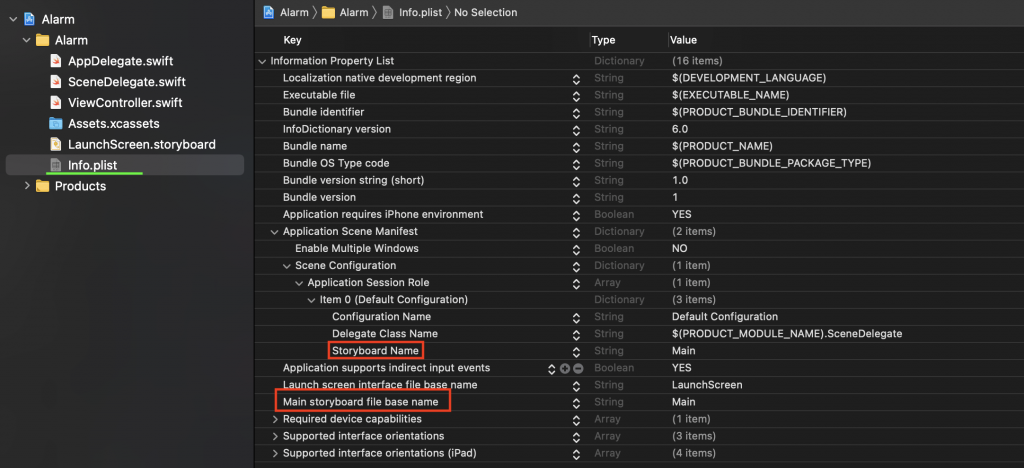This screenshot has height=468, width=1024.
Task: Click the SceneDelegate.swift Swift file icon
Action: 56,82
